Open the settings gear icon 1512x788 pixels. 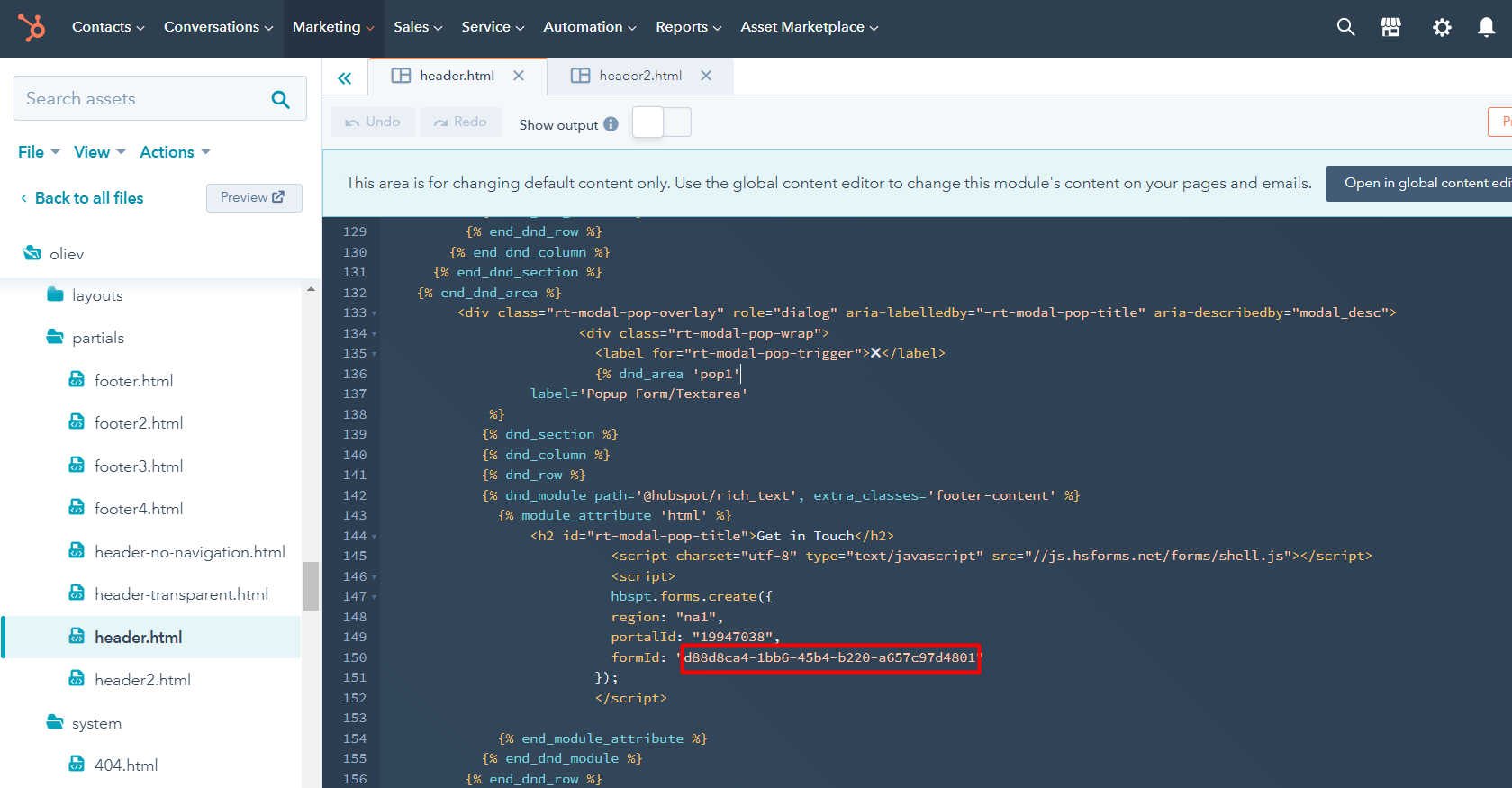[x=1442, y=28]
